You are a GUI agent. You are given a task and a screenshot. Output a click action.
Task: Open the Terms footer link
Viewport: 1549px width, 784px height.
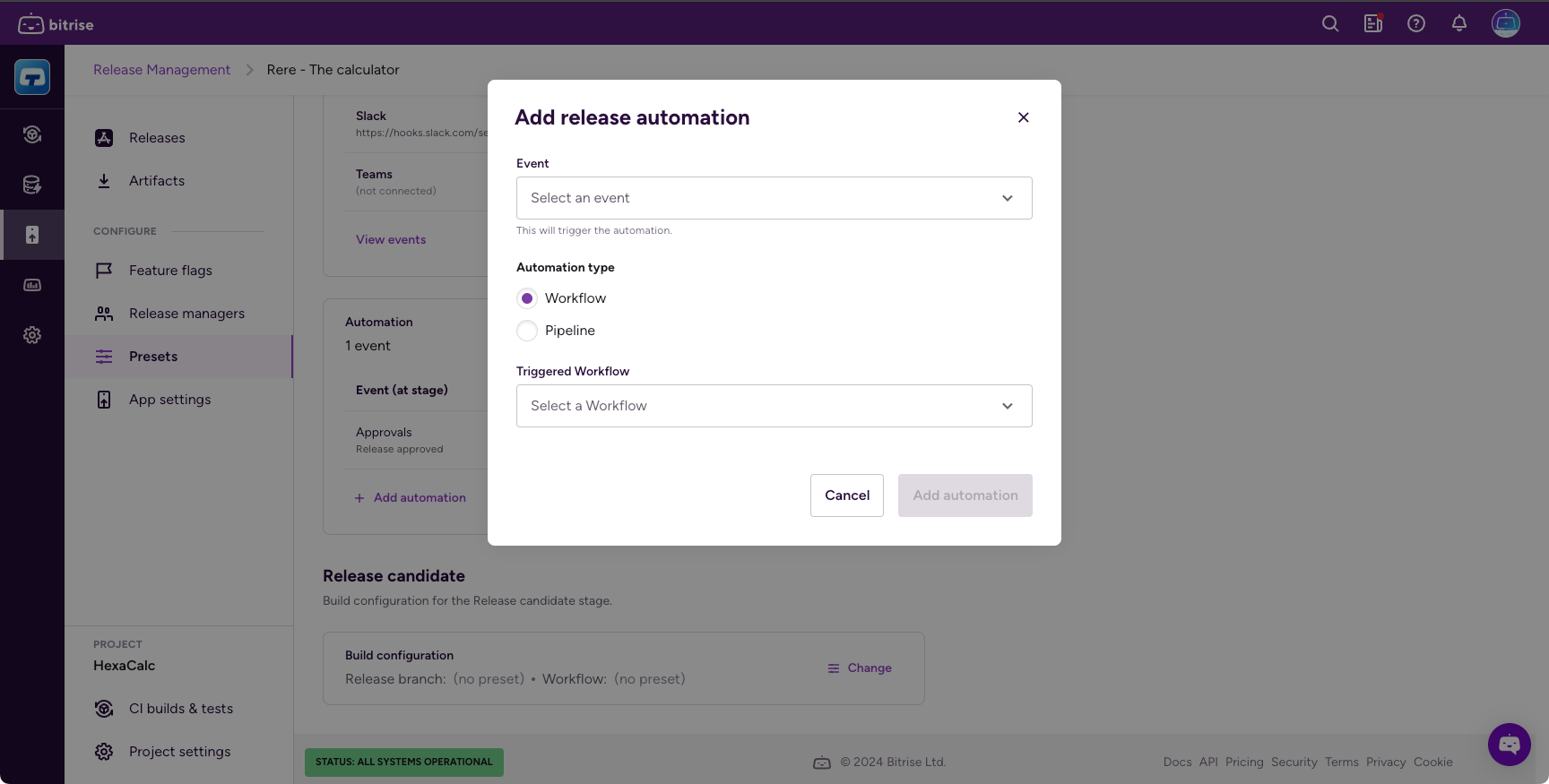[x=1342, y=762]
